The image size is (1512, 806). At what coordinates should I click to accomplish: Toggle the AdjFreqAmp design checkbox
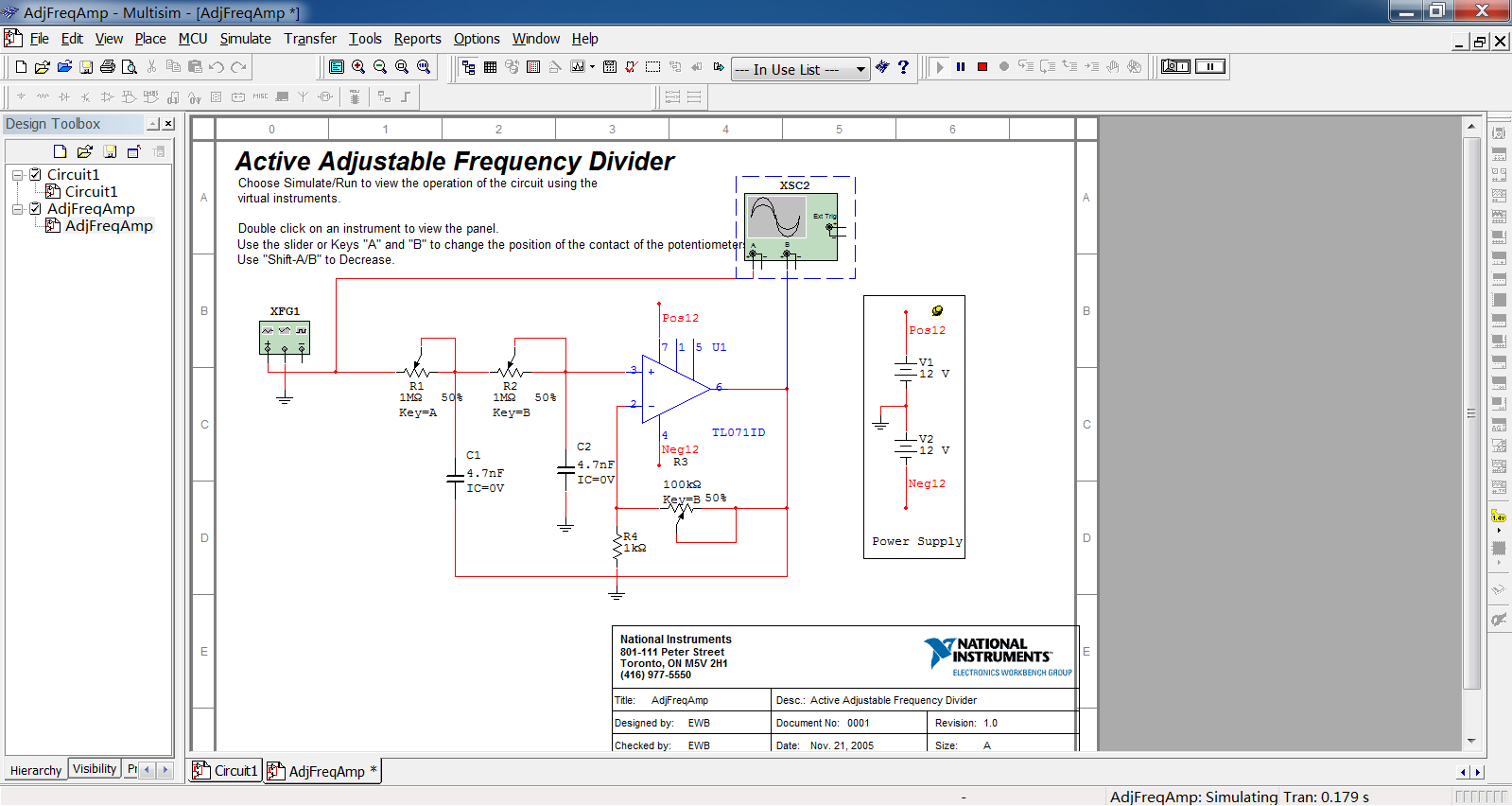(x=35, y=209)
